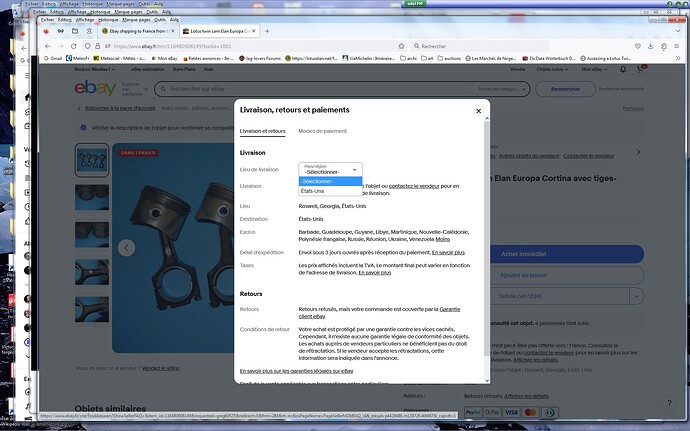Viewport: 690px width, 431px height.
Task: Open the Fichier menu
Action: [x=48, y=20]
